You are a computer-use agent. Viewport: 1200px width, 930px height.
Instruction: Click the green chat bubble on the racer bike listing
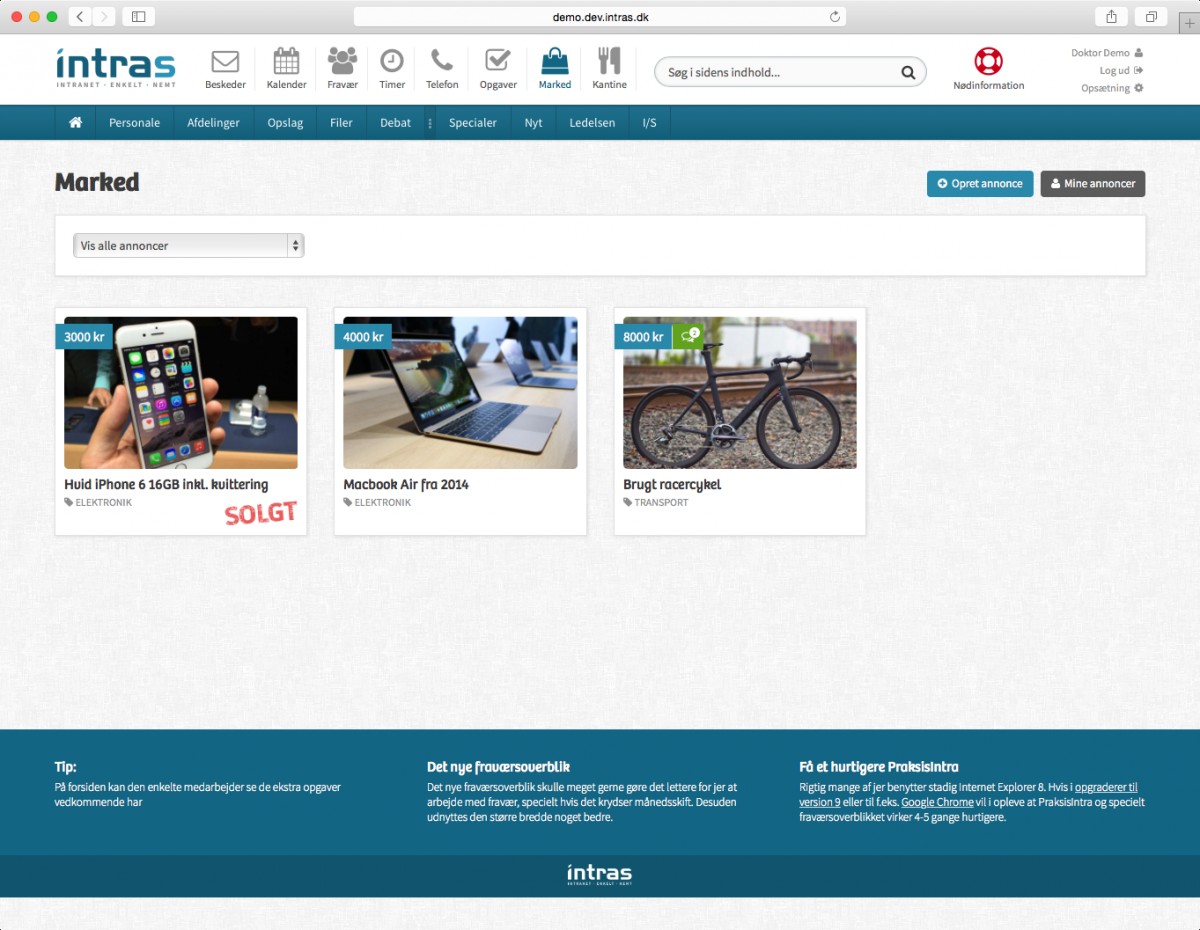[689, 336]
